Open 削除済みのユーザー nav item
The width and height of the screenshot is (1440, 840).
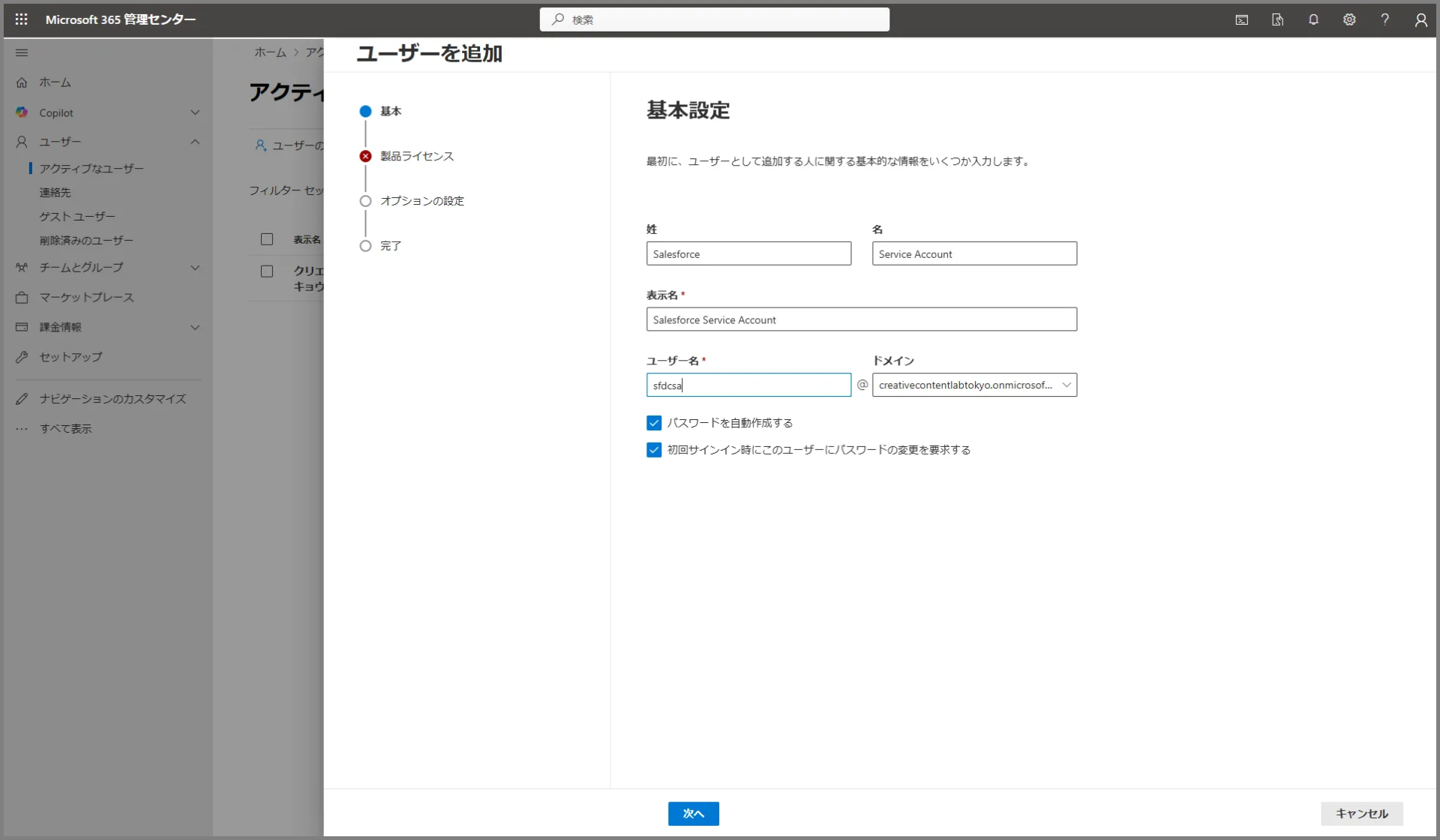tap(86, 241)
